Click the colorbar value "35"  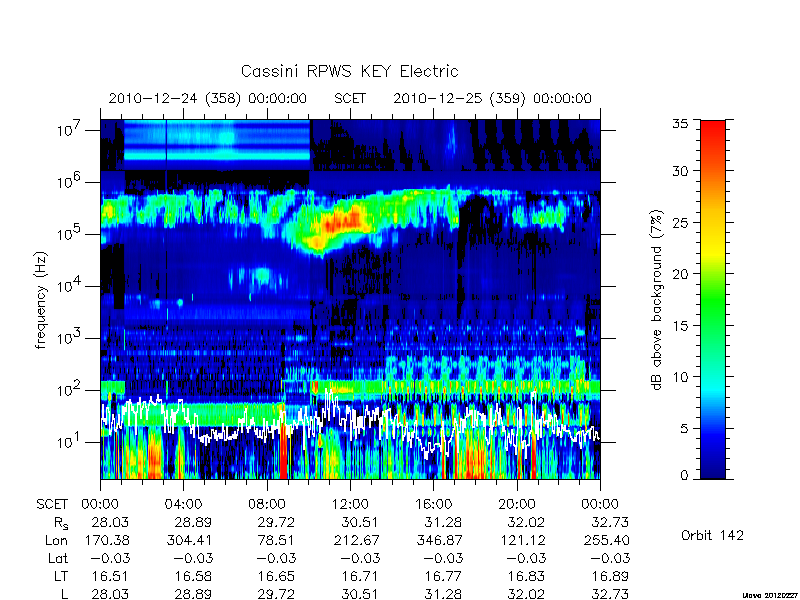point(680,123)
